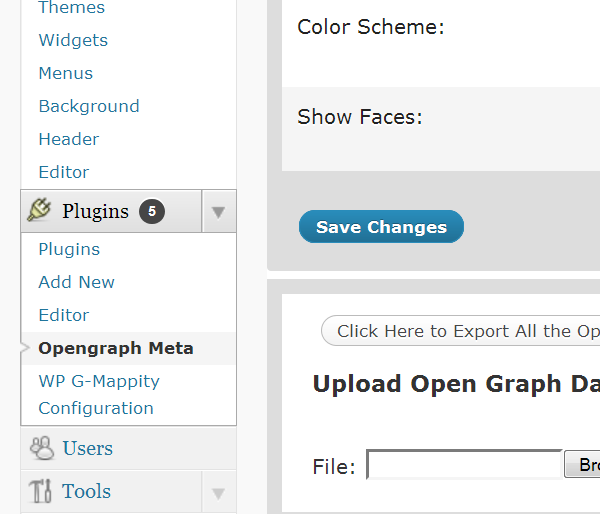Open the Widgets page
600x514 pixels.
pyautogui.click(x=73, y=40)
